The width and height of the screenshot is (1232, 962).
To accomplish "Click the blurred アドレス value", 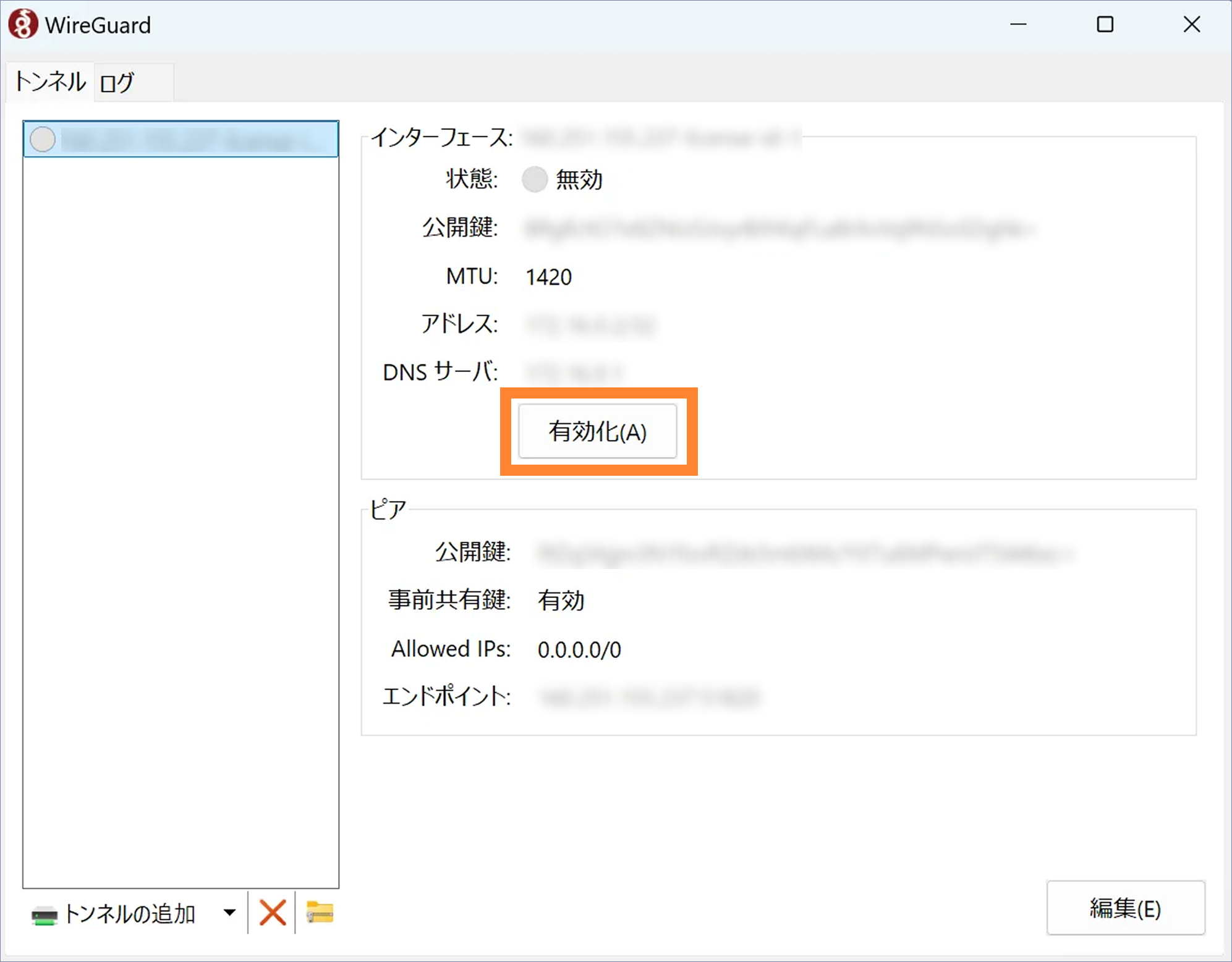I will pyautogui.click(x=590, y=325).
